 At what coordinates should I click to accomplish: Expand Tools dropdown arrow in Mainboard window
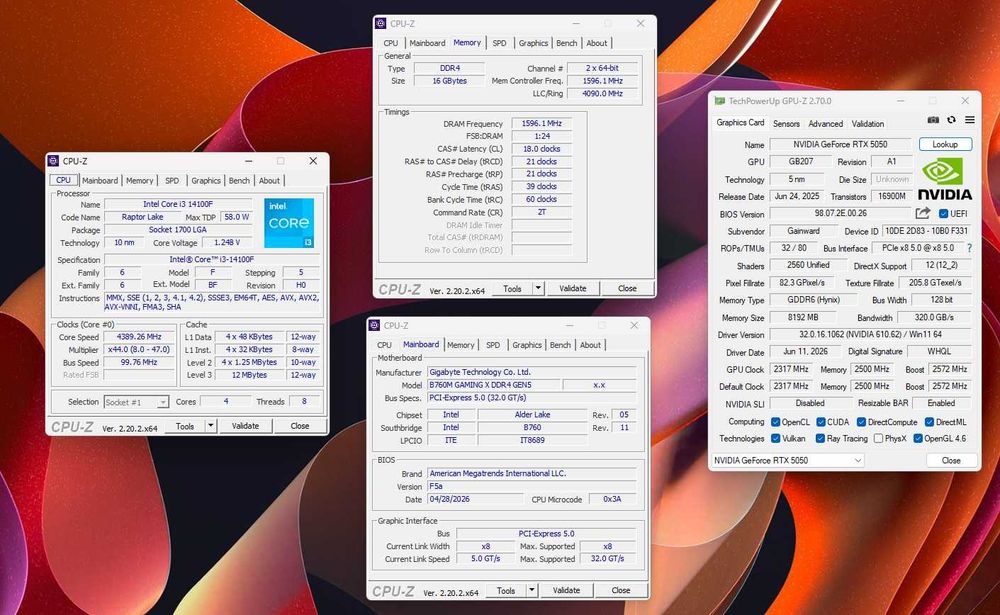click(531, 590)
